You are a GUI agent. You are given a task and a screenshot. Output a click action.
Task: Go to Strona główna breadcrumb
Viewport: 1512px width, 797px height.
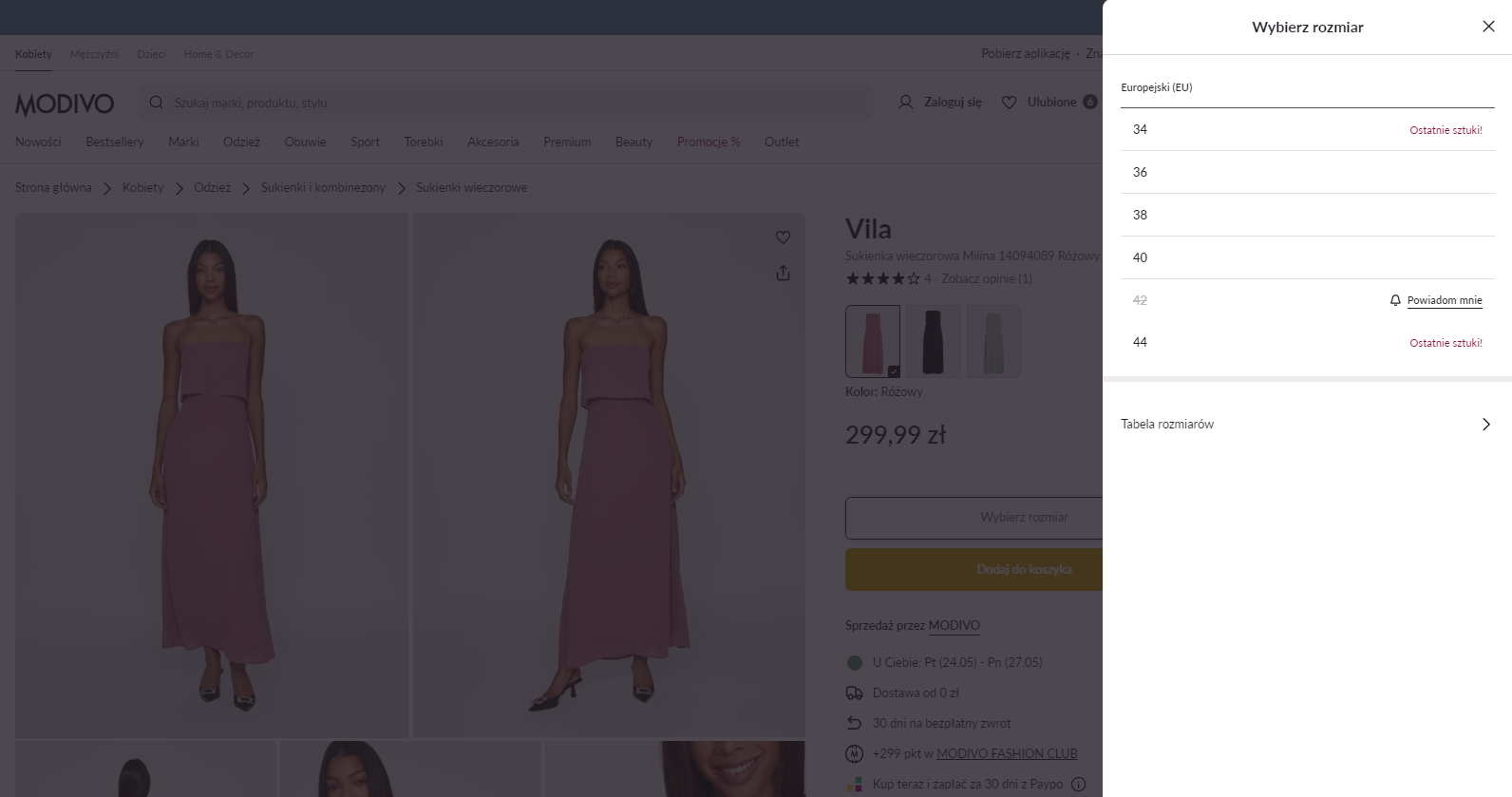pyautogui.click(x=53, y=188)
